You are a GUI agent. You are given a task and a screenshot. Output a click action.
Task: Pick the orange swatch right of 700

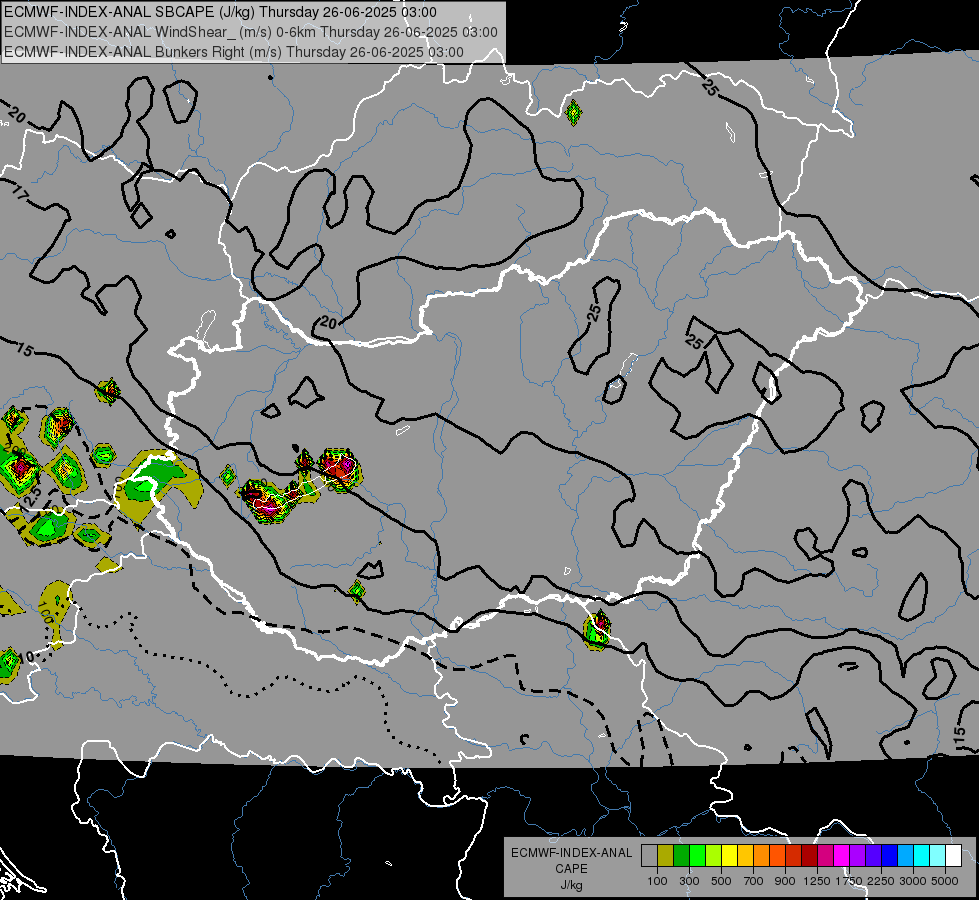[761, 855]
